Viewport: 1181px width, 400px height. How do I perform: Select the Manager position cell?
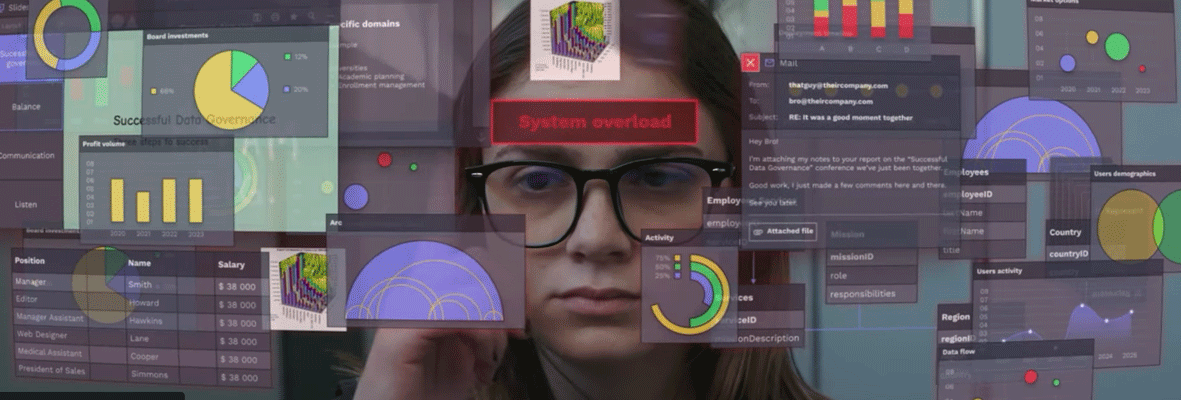point(32,281)
